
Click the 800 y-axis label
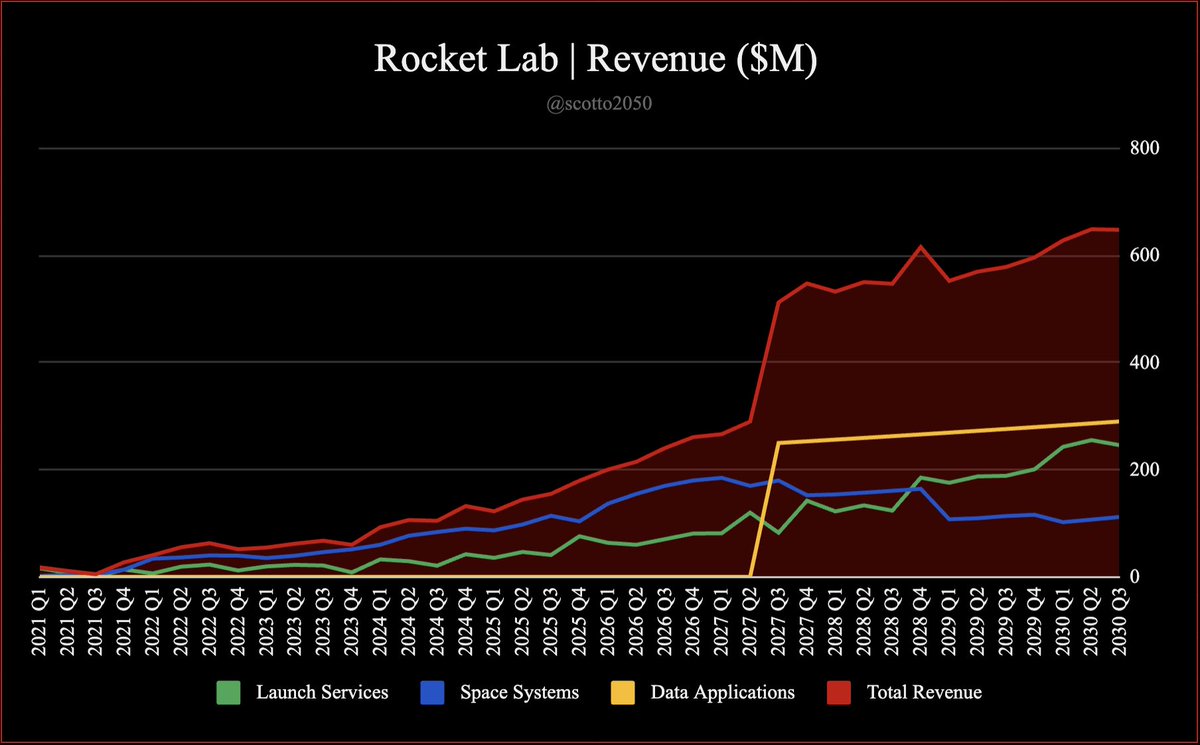point(1143,148)
